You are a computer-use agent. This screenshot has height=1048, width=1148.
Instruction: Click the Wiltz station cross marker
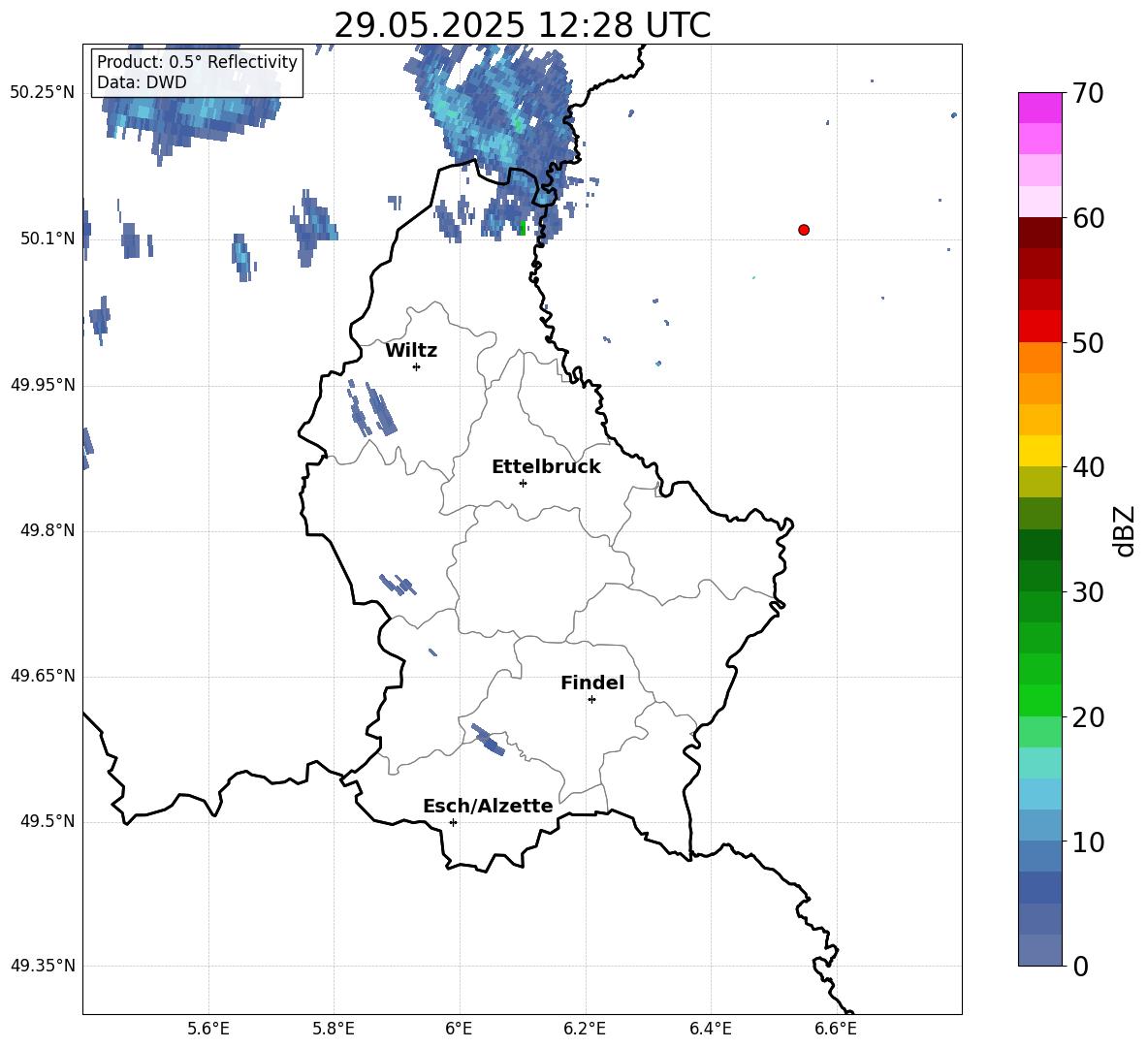coord(417,366)
